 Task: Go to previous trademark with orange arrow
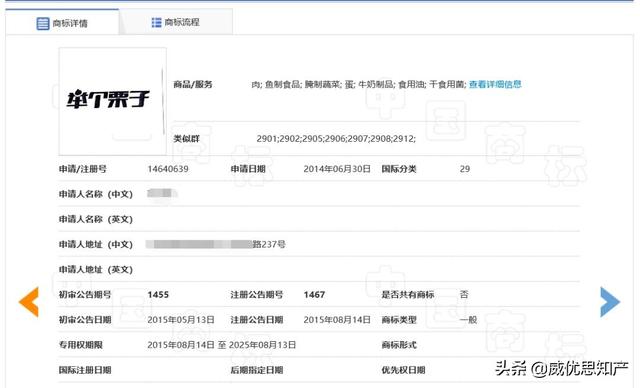click(x=29, y=302)
